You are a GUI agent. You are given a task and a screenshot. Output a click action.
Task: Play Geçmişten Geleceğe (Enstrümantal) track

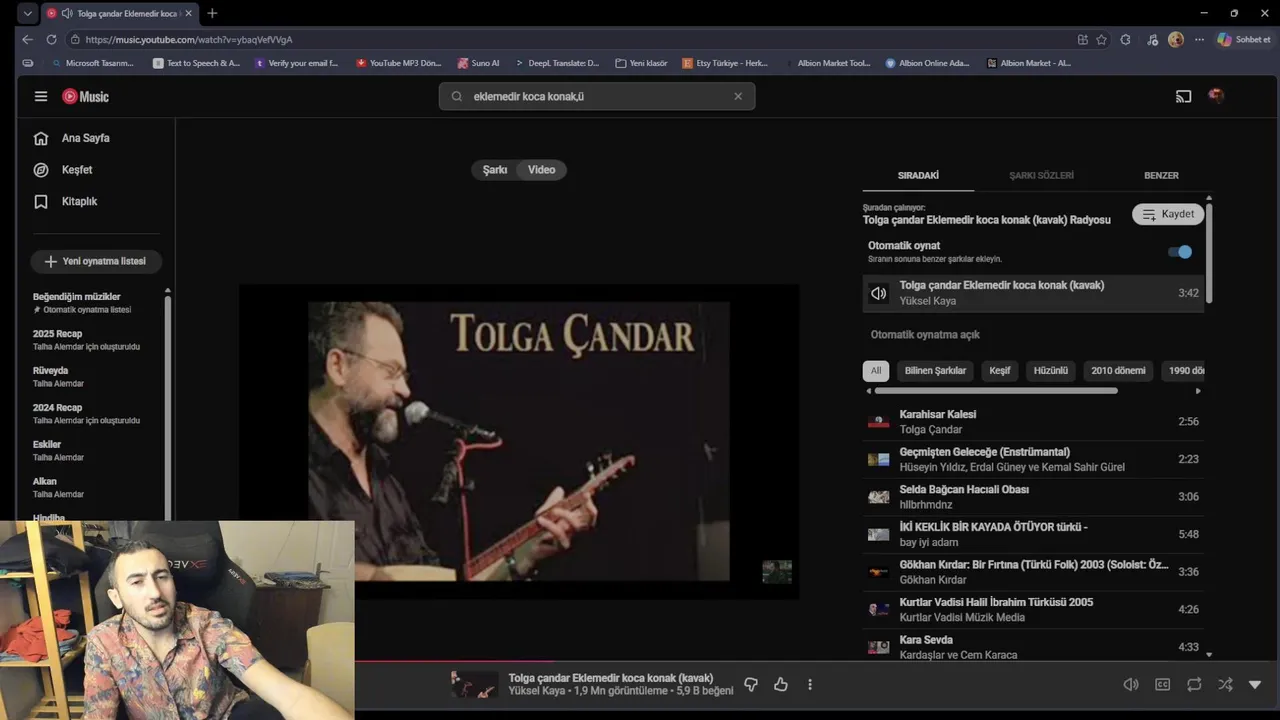point(1034,459)
